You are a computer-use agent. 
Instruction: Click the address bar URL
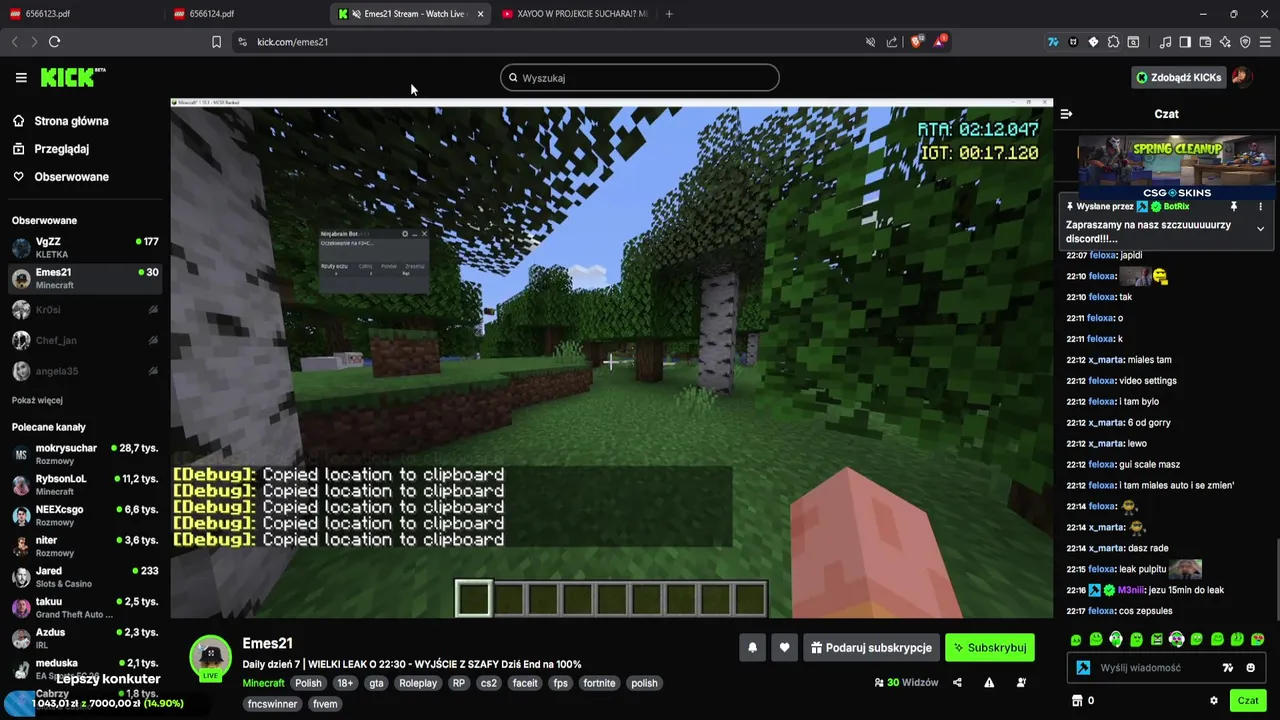click(x=292, y=42)
